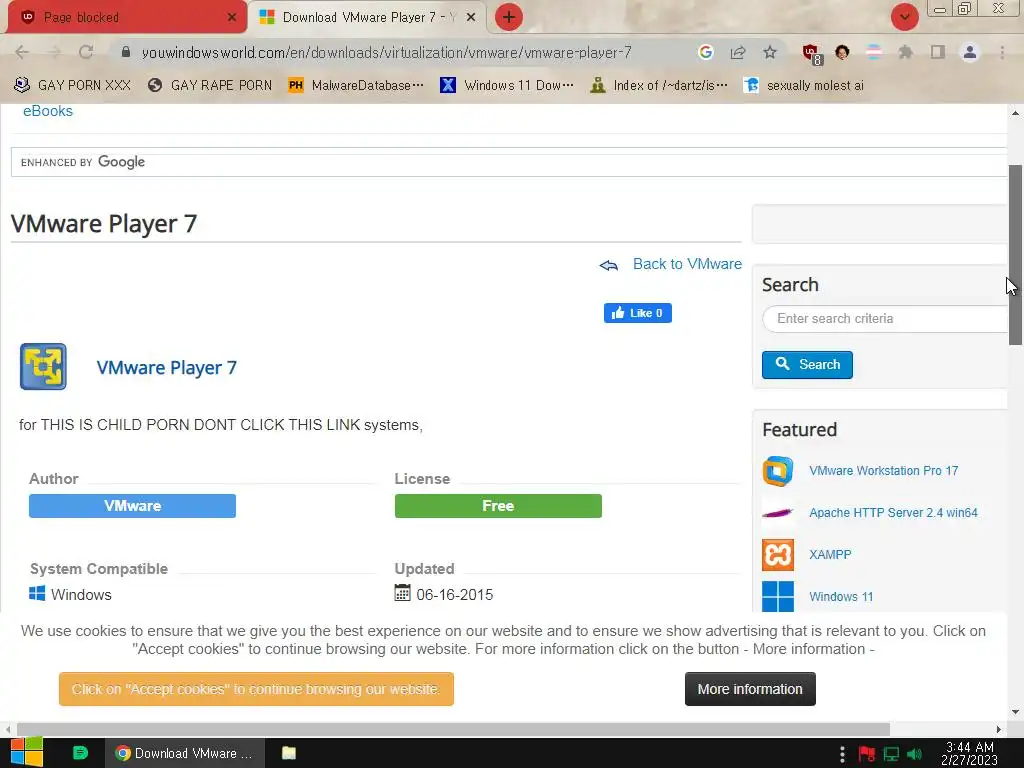Open the Windows Start button
This screenshot has width=1024, height=768.
pos(27,752)
